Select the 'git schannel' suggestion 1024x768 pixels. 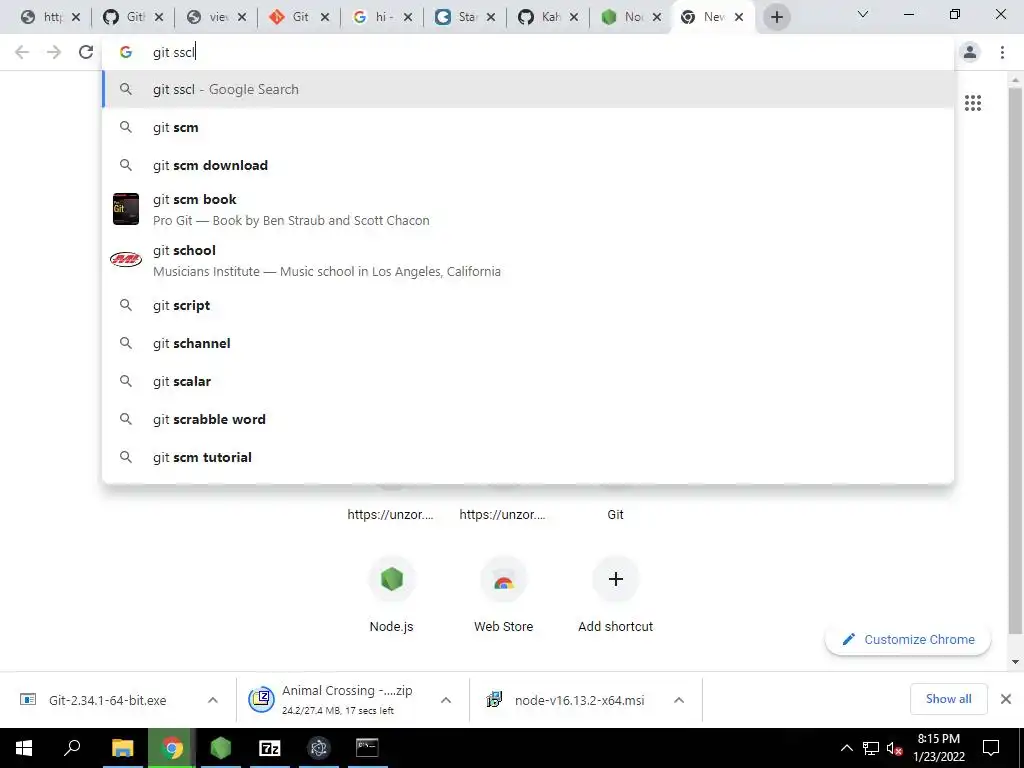click(528, 343)
